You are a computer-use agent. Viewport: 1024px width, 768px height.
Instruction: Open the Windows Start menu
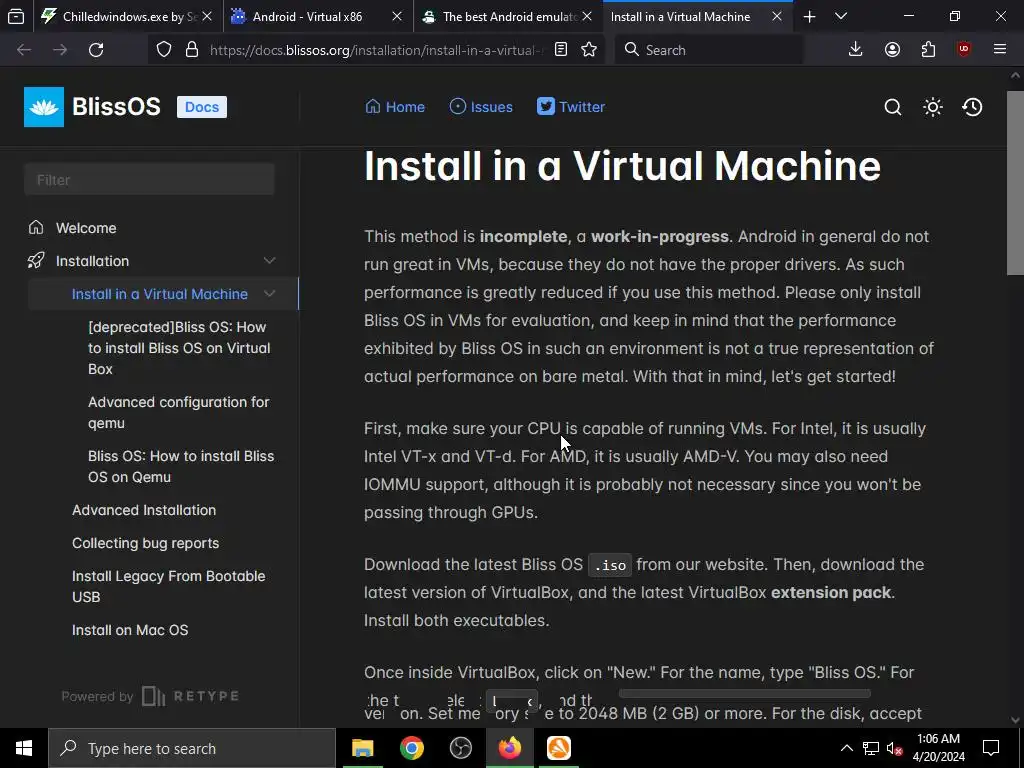(24, 748)
